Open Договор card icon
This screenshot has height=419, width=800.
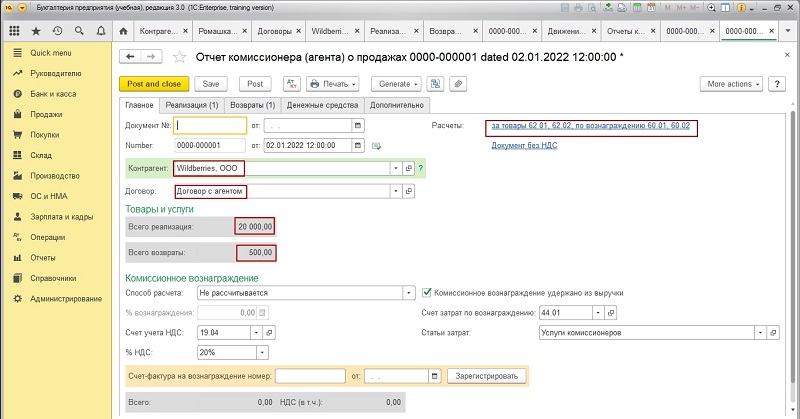[408, 191]
